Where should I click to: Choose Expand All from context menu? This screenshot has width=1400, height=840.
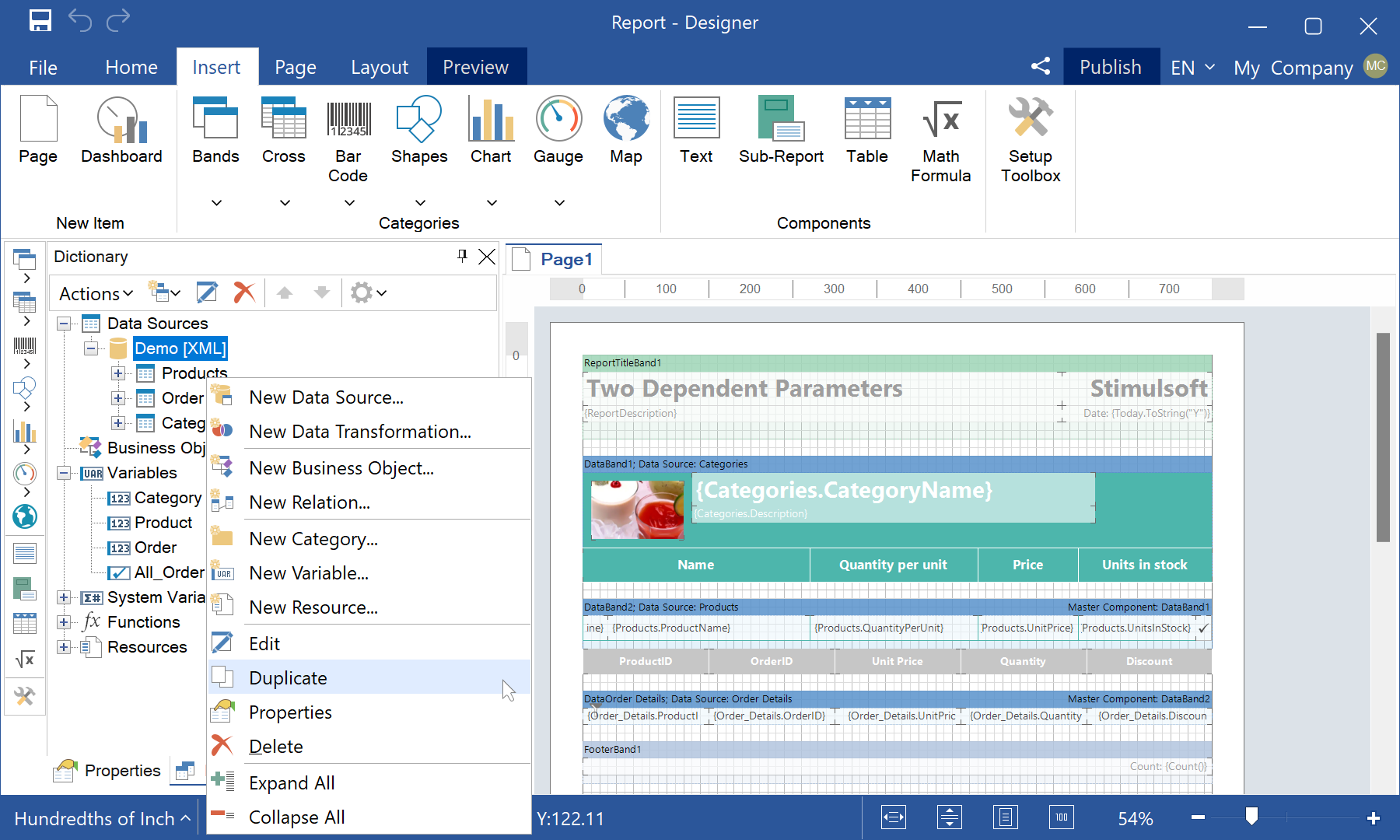[x=369, y=783]
